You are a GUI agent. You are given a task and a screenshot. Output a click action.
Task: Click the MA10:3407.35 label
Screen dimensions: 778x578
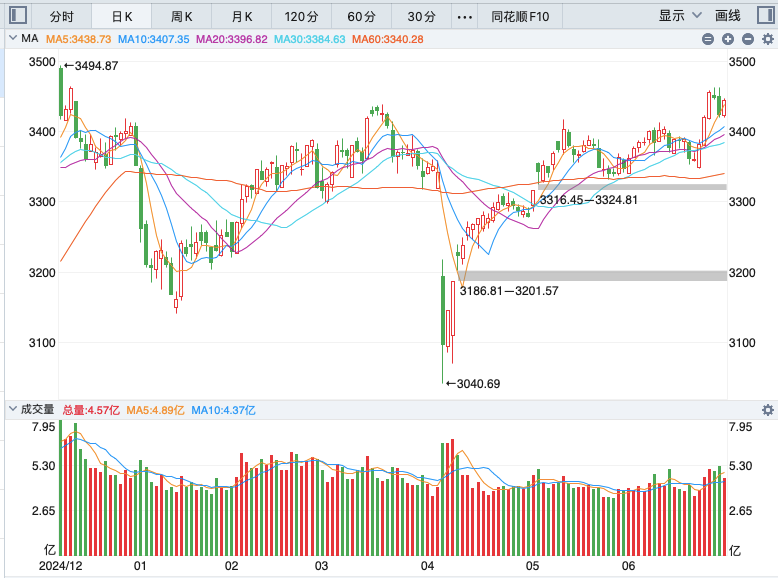pyautogui.click(x=153, y=39)
